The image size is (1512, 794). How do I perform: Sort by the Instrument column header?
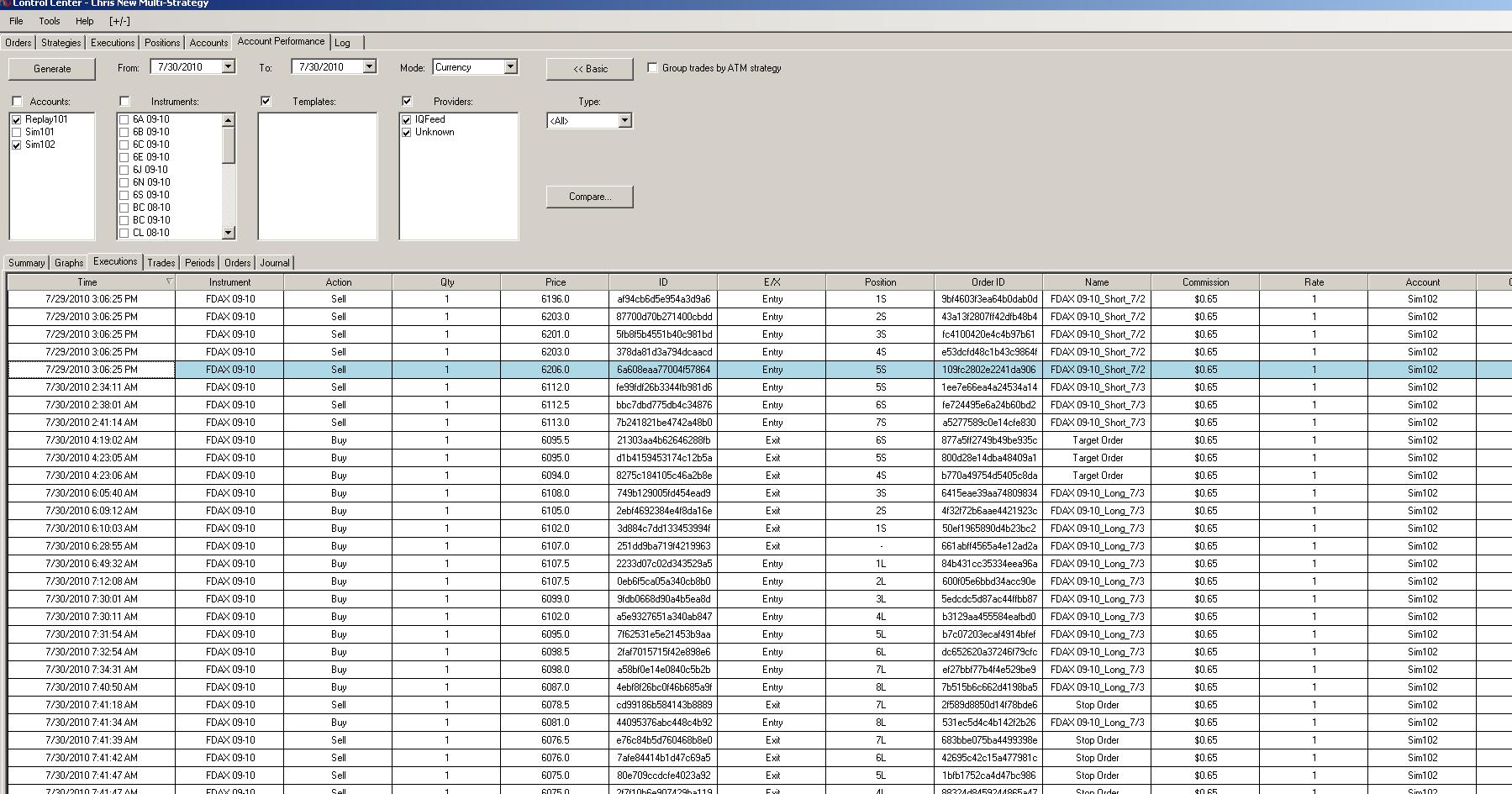229,282
